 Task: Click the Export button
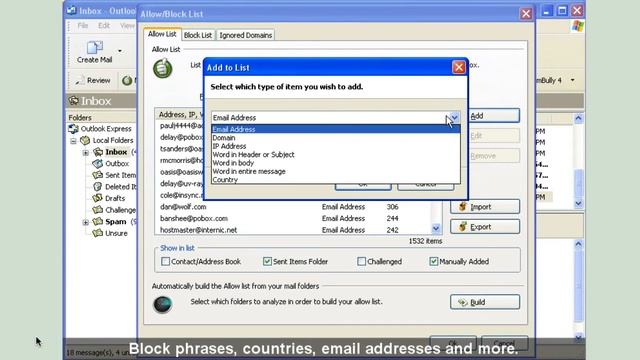(485, 227)
